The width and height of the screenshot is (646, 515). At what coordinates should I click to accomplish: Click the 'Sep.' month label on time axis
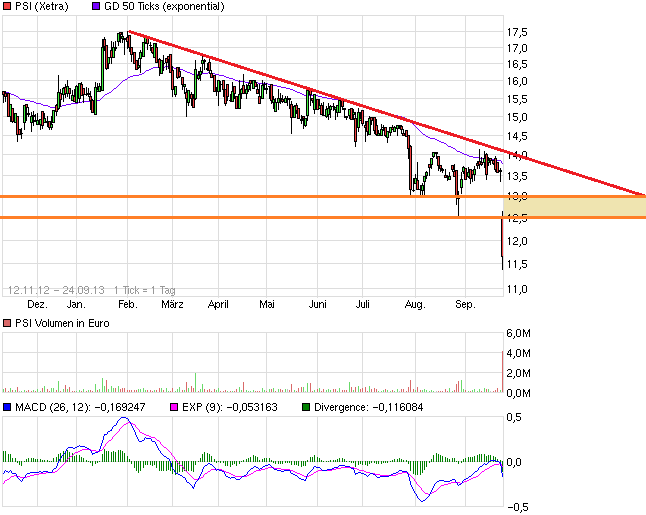click(x=462, y=303)
